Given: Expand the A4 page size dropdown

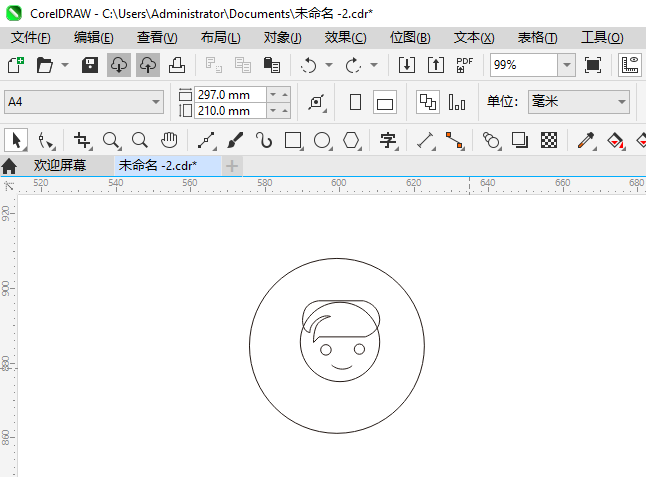Looking at the screenshot, I should 155,102.
